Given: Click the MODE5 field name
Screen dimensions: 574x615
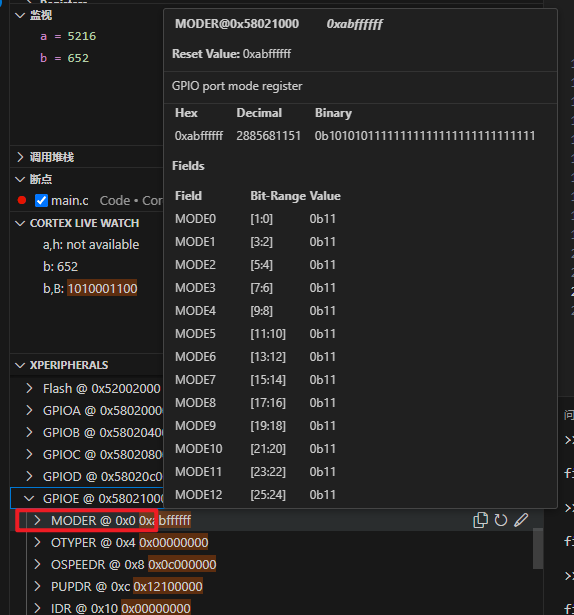Looking at the screenshot, I should coord(195,334).
